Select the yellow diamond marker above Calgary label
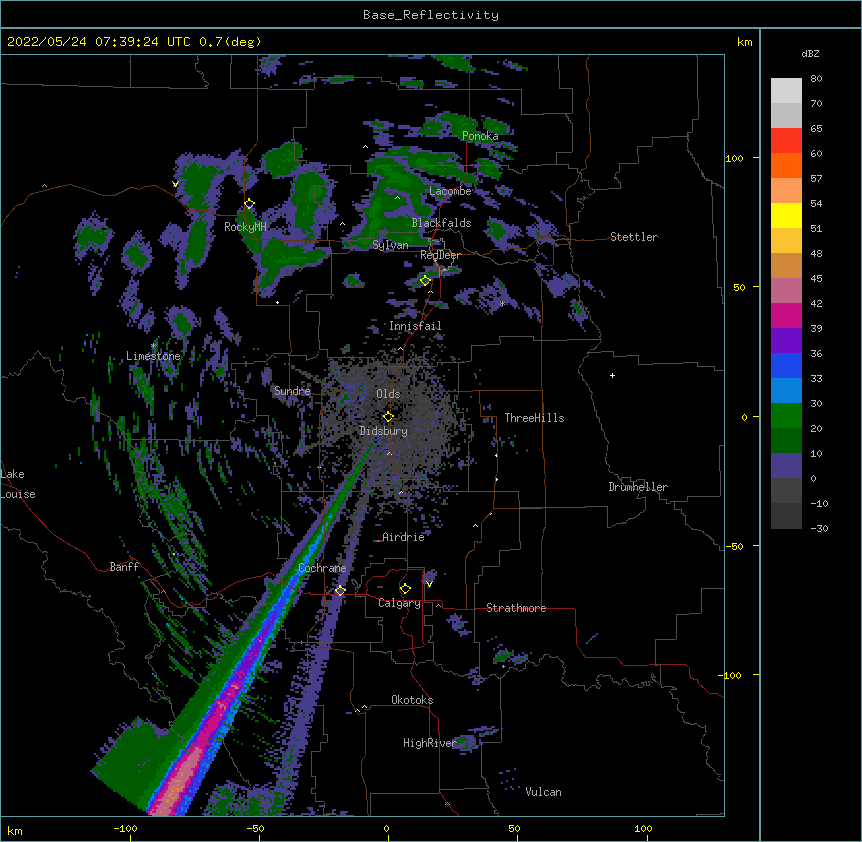This screenshot has height=842, width=862. [x=405, y=589]
